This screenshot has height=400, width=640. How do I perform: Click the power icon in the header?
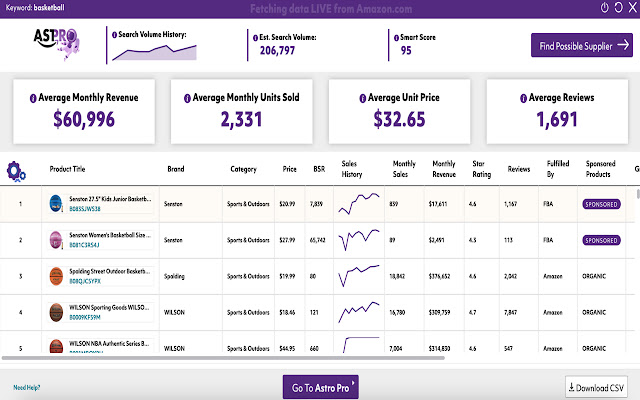[x=604, y=7]
